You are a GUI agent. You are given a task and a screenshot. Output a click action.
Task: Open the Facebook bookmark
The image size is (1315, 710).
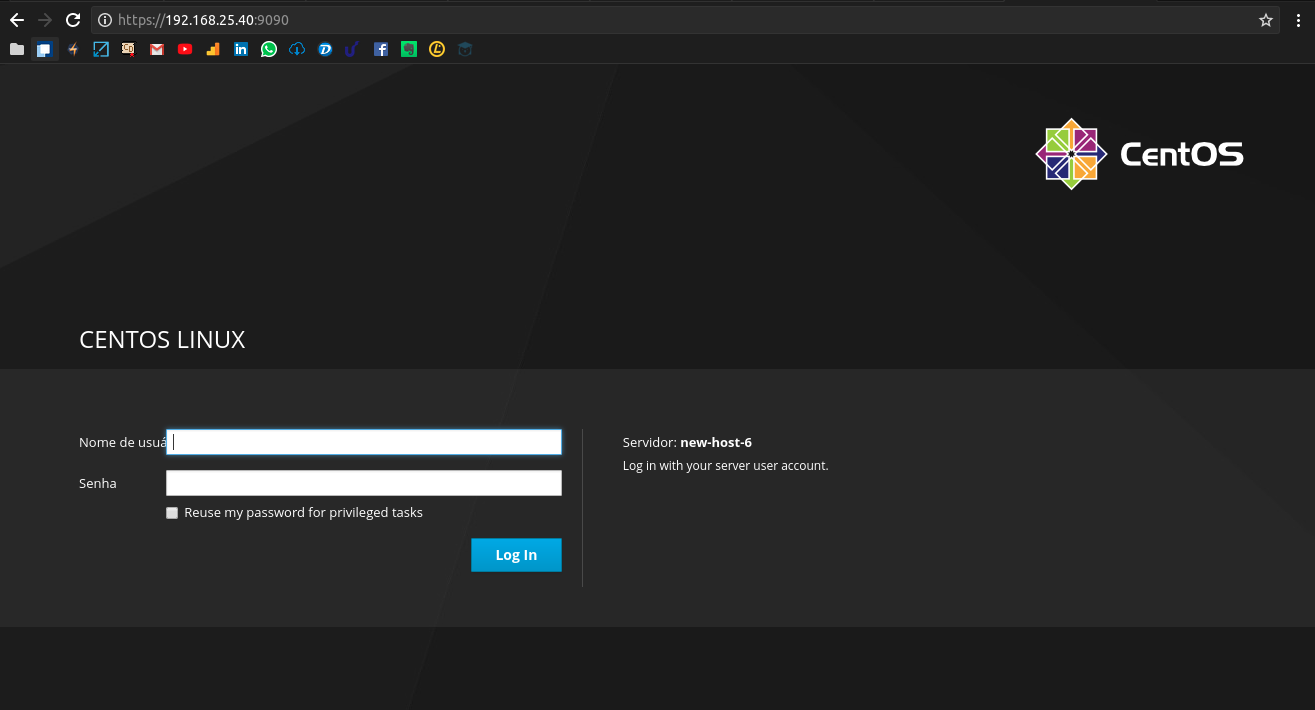tap(381, 49)
